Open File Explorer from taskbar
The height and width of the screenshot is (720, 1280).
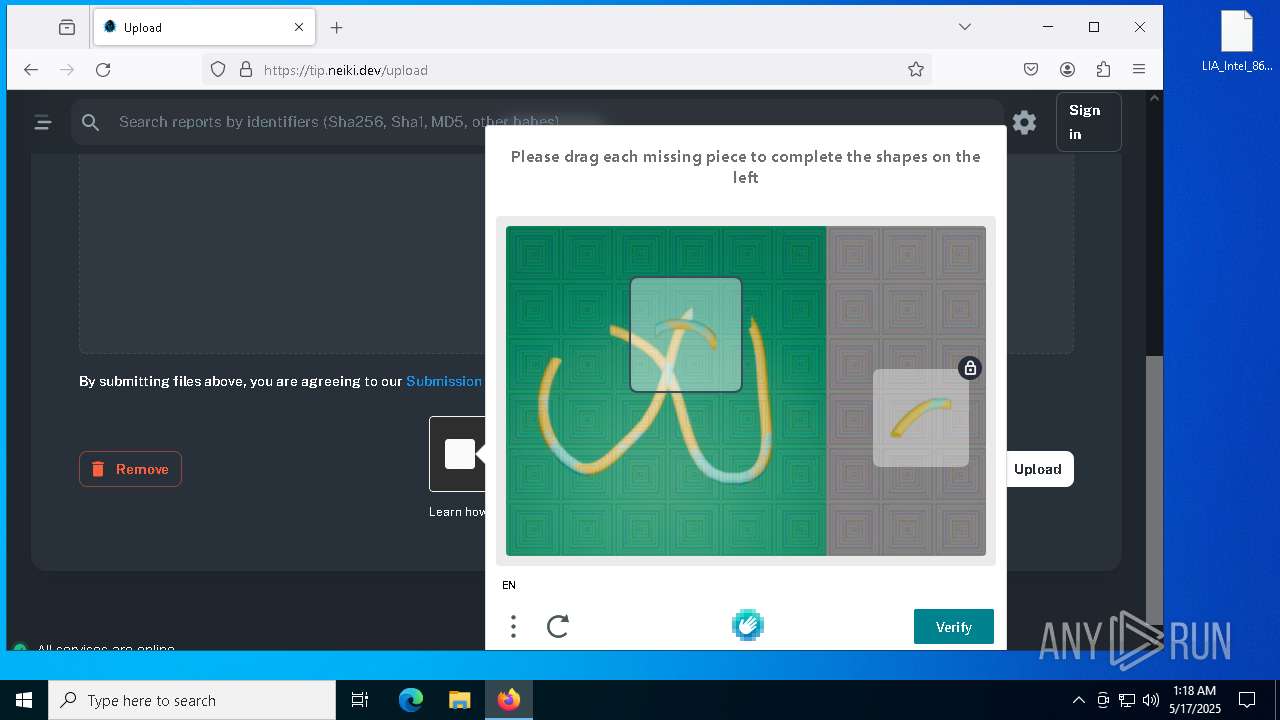pyautogui.click(x=459, y=700)
